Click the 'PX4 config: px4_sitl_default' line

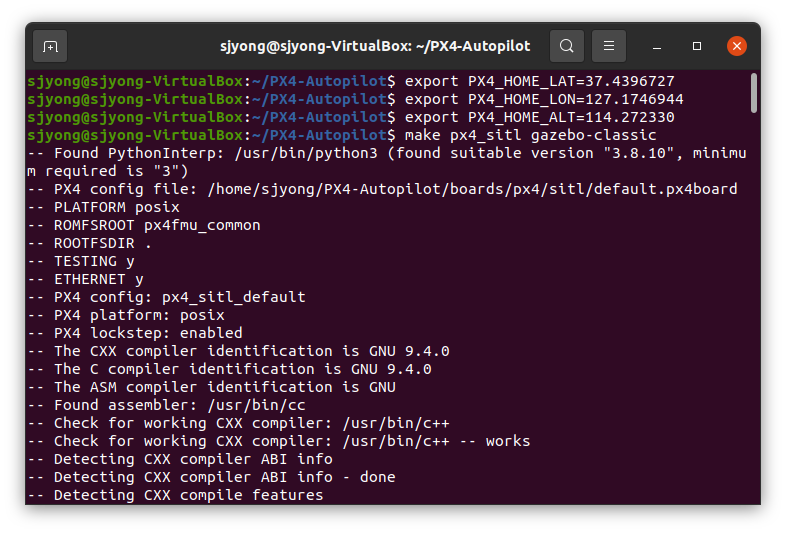click(x=166, y=297)
